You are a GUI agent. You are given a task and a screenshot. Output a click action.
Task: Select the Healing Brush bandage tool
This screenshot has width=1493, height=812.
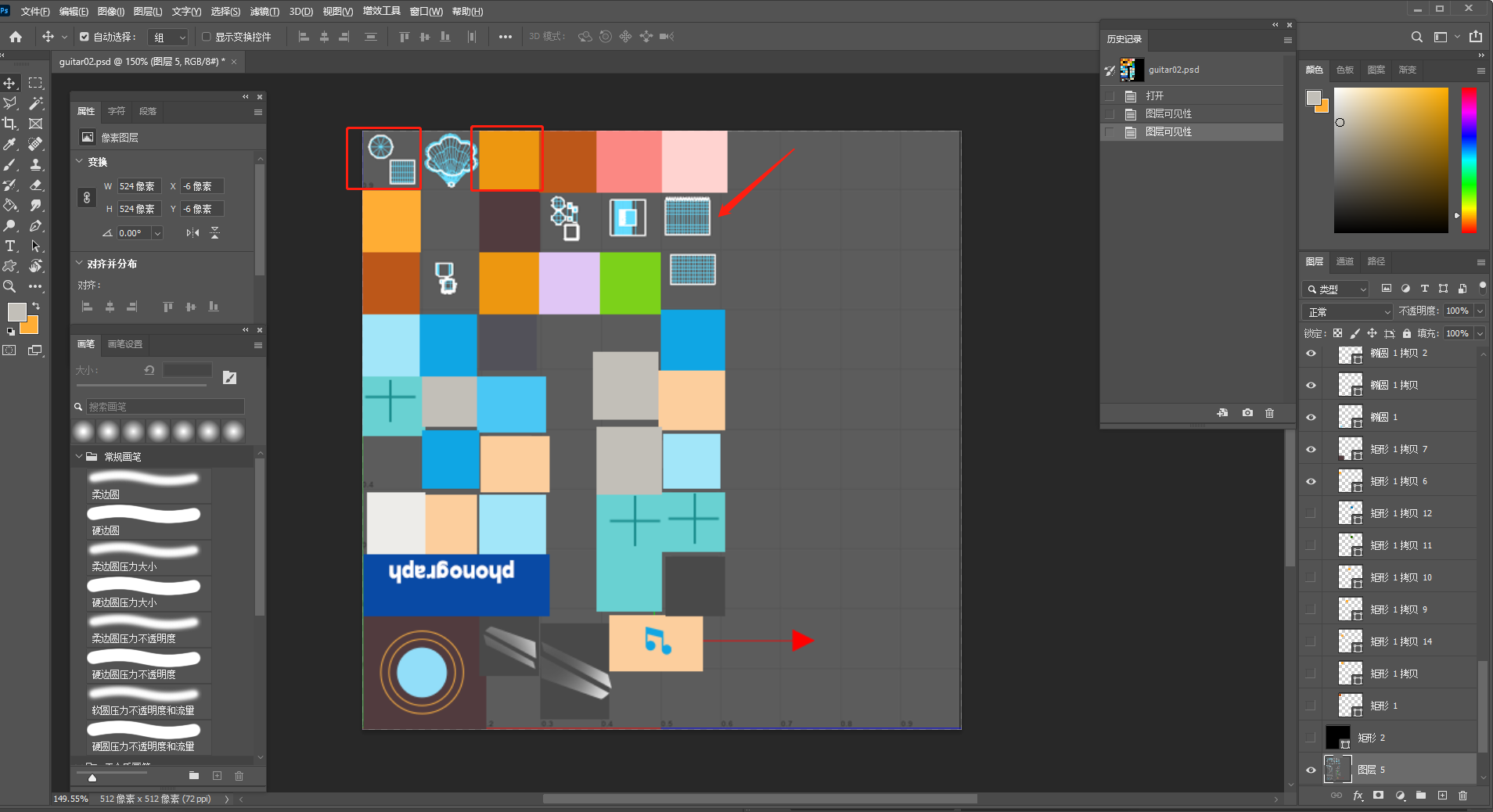tap(35, 144)
